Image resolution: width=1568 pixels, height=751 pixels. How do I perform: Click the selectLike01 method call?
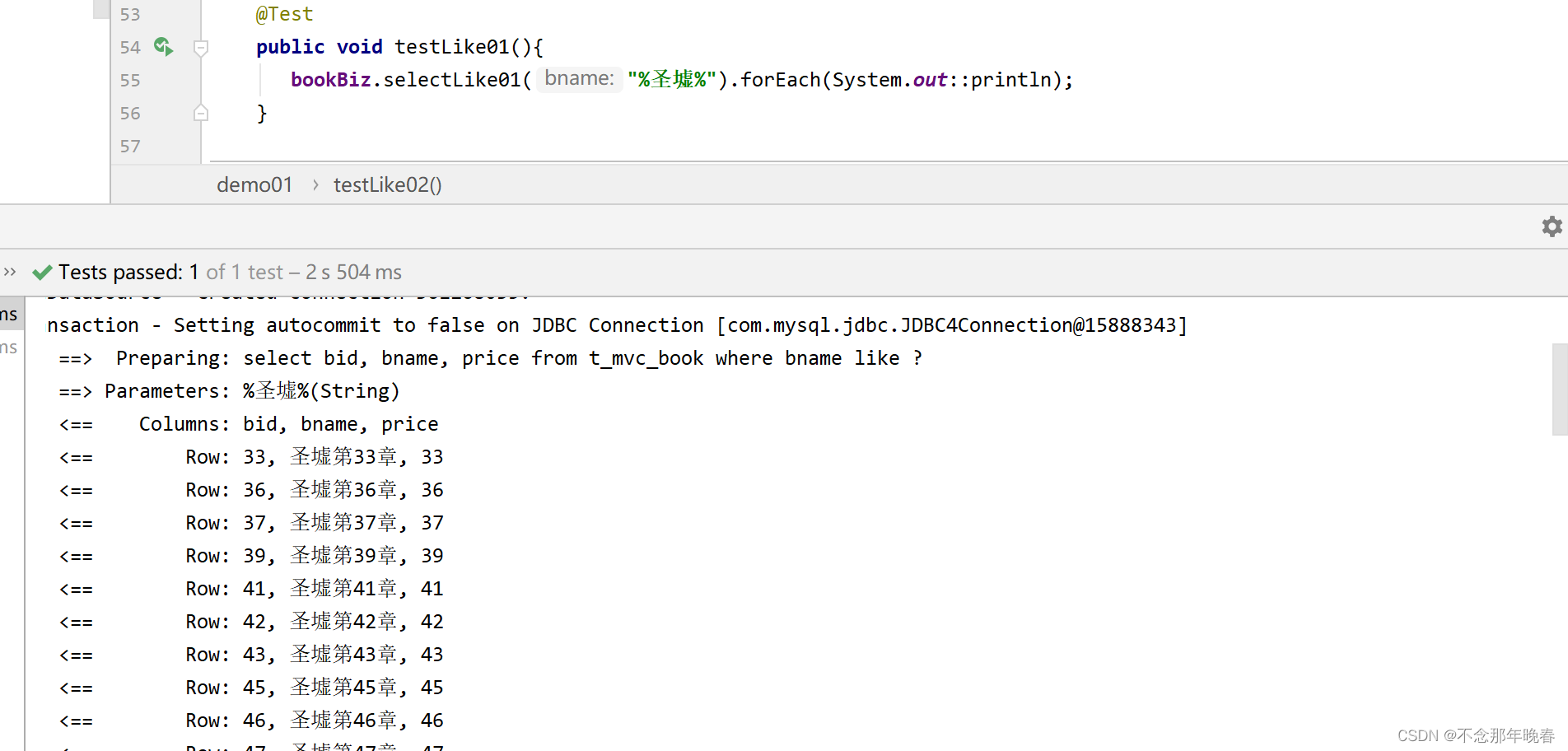coord(451,80)
